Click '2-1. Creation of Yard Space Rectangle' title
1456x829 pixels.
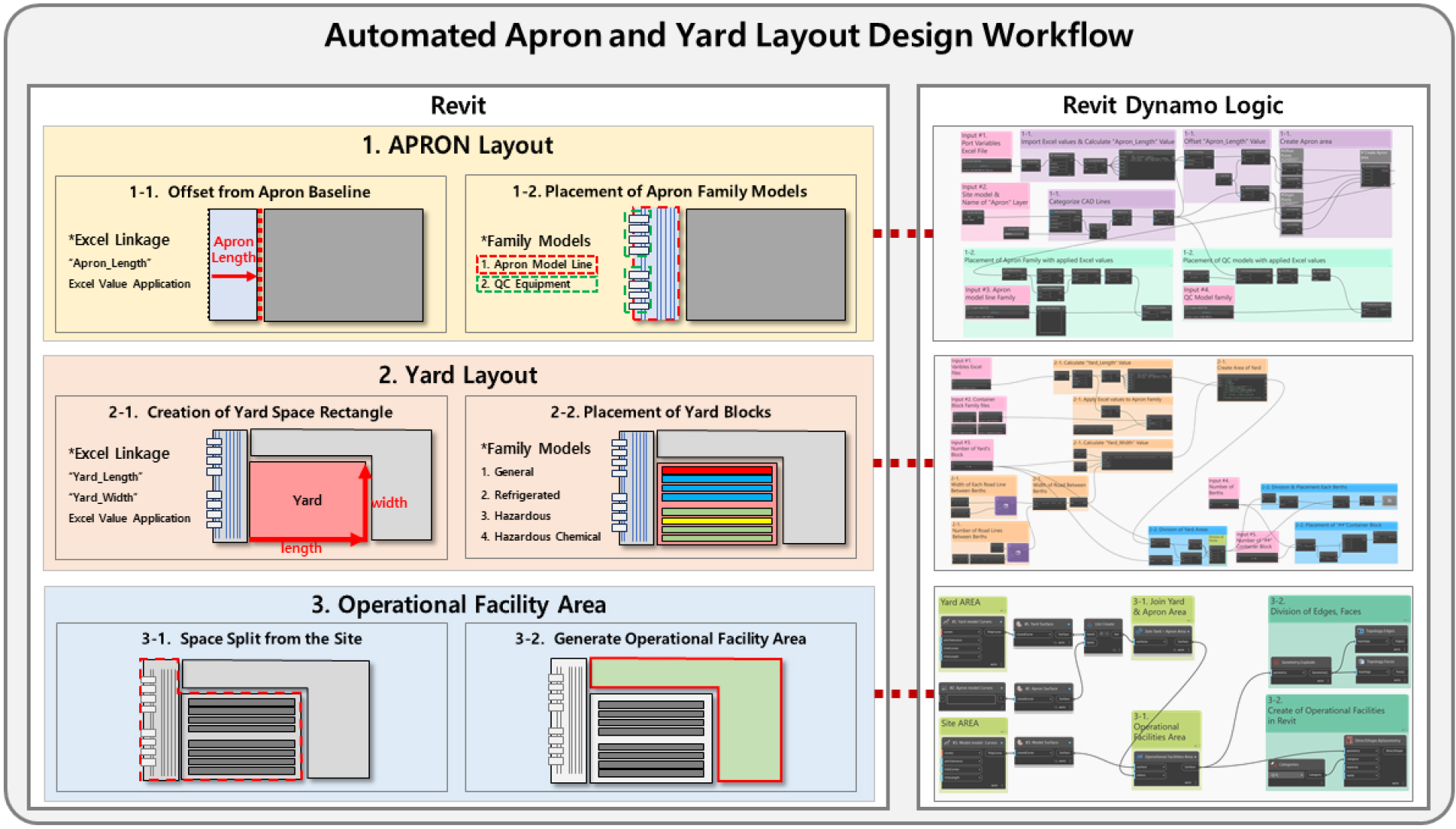pyautogui.click(x=251, y=412)
